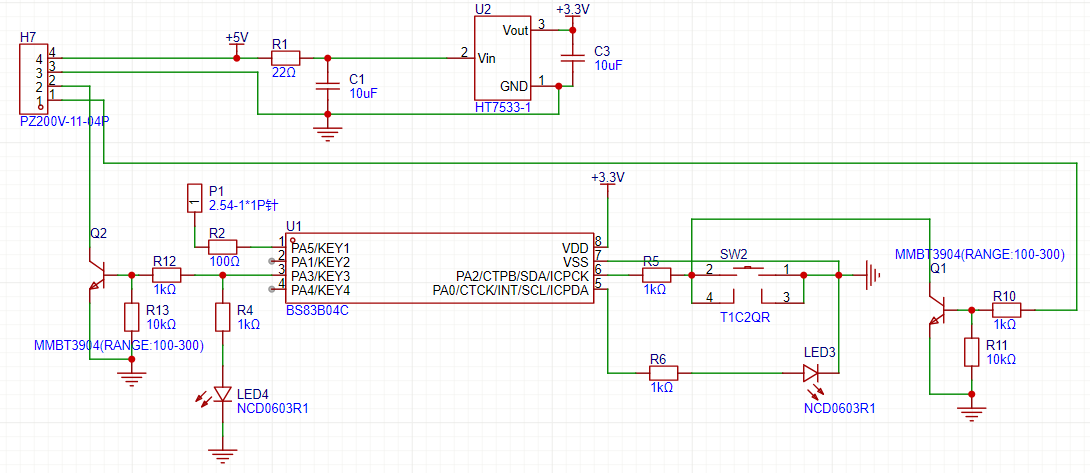Viewport: 1090px width, 473px height.
Task: Select the H7 four-pin connector symbol
Action: tap(29, 80)
